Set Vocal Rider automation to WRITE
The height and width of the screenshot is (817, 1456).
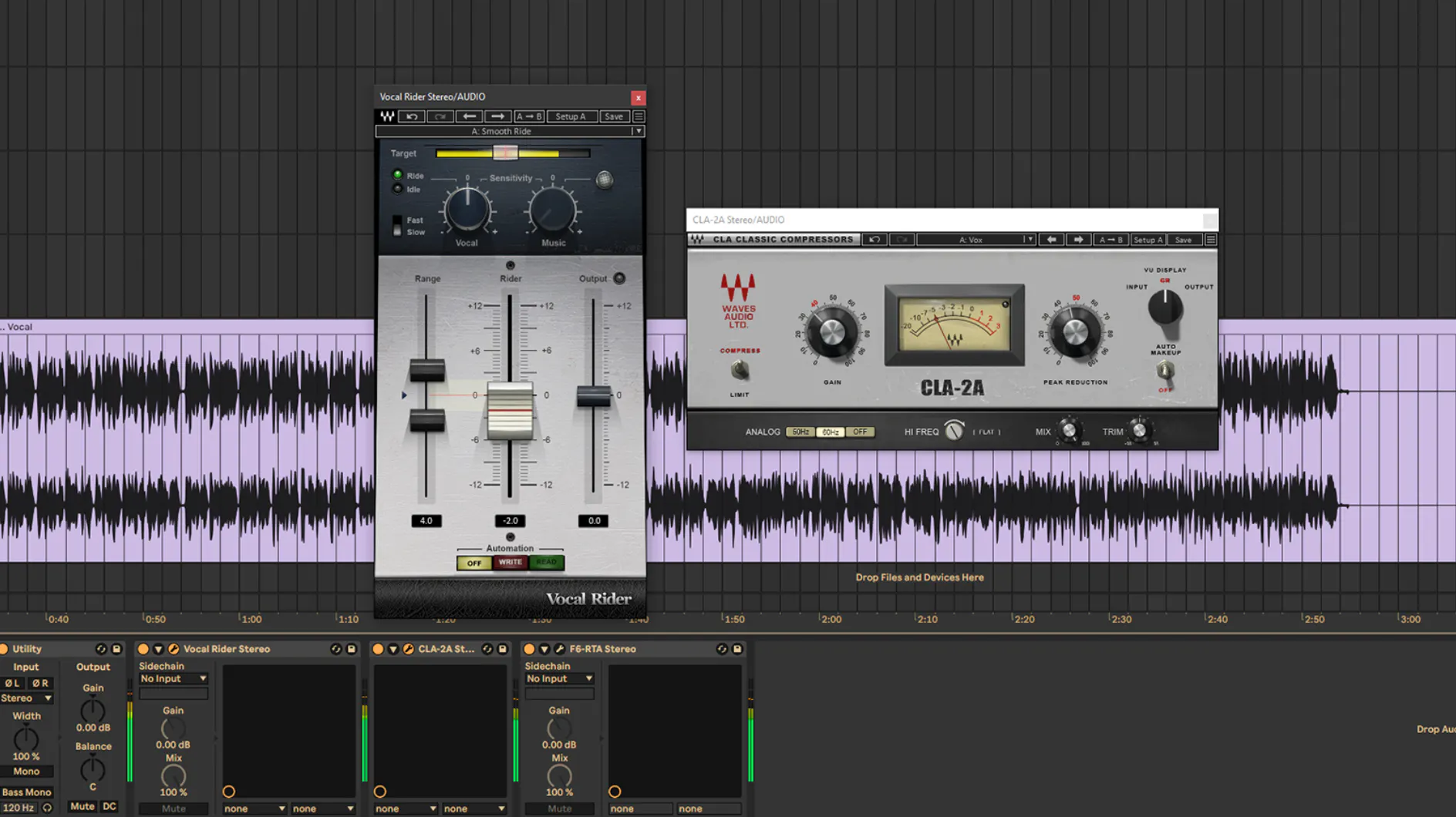(x=510, y=563)
